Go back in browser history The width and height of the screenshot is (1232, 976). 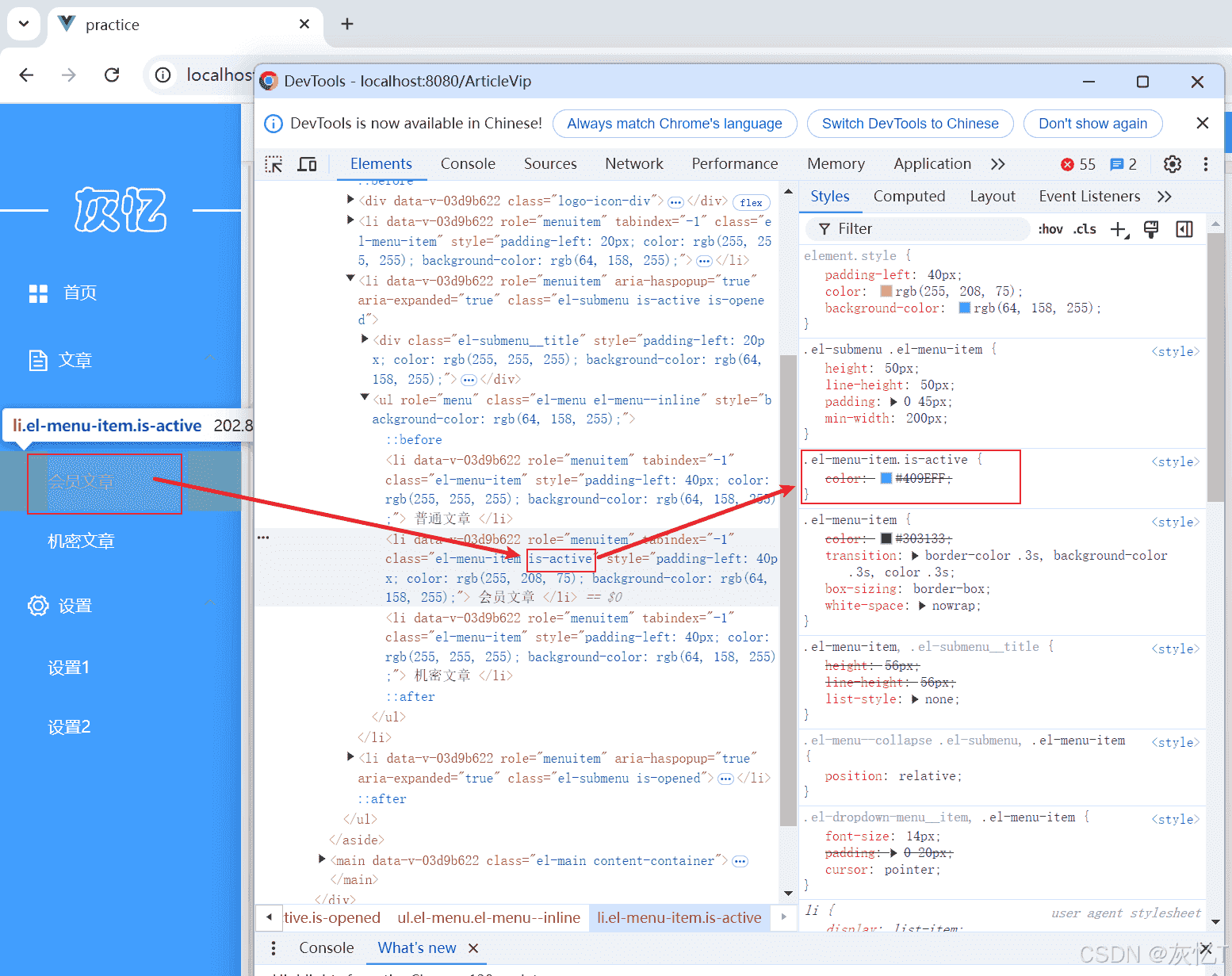tap(26, 75)
